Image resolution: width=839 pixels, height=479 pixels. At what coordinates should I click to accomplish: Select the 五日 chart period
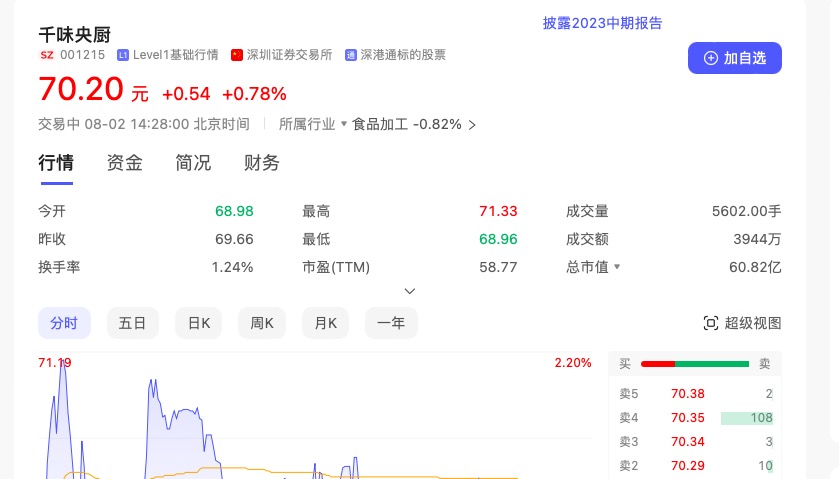pyautogui.click(x=132, y=323)
